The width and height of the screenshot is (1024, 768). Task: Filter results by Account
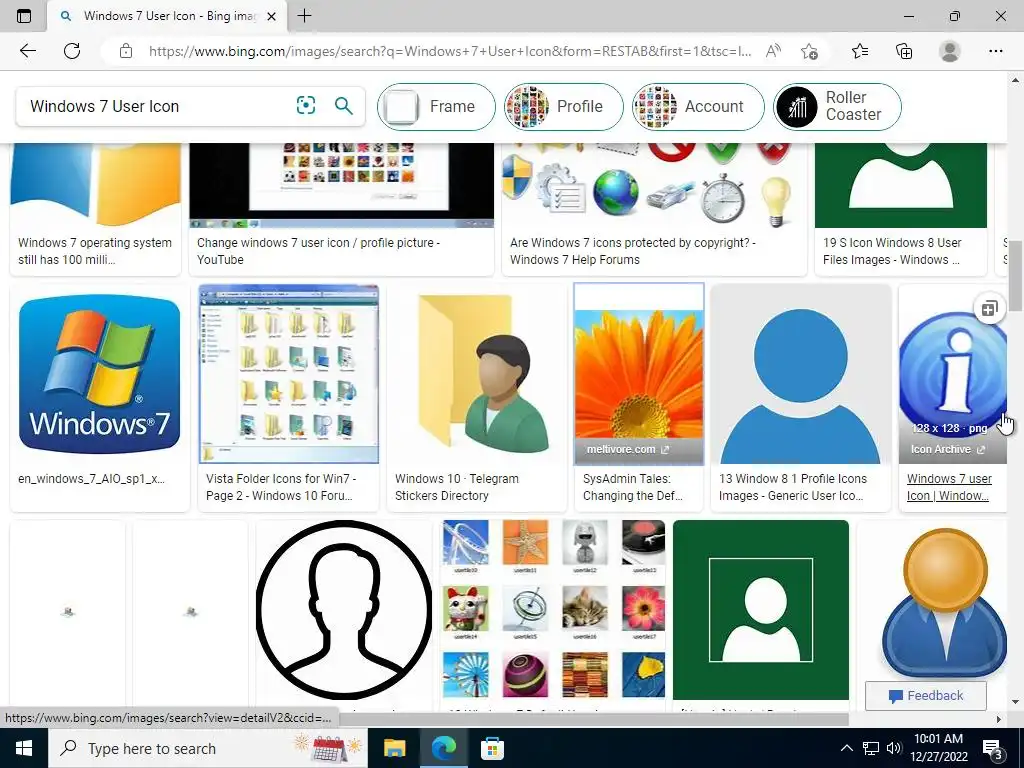(697, 106)
